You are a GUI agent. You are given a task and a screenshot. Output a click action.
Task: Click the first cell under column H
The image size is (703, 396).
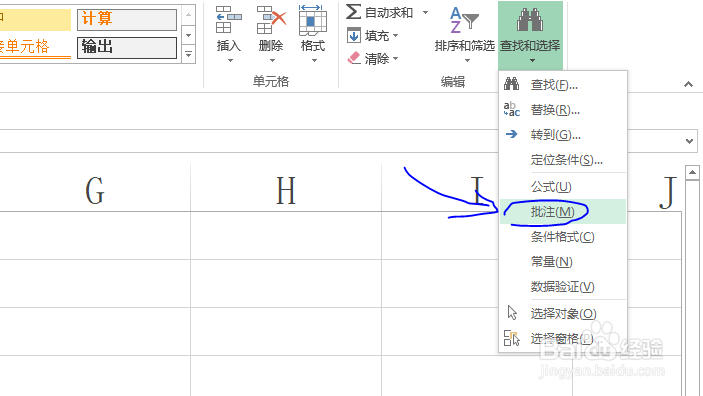(x=286, y=235)
